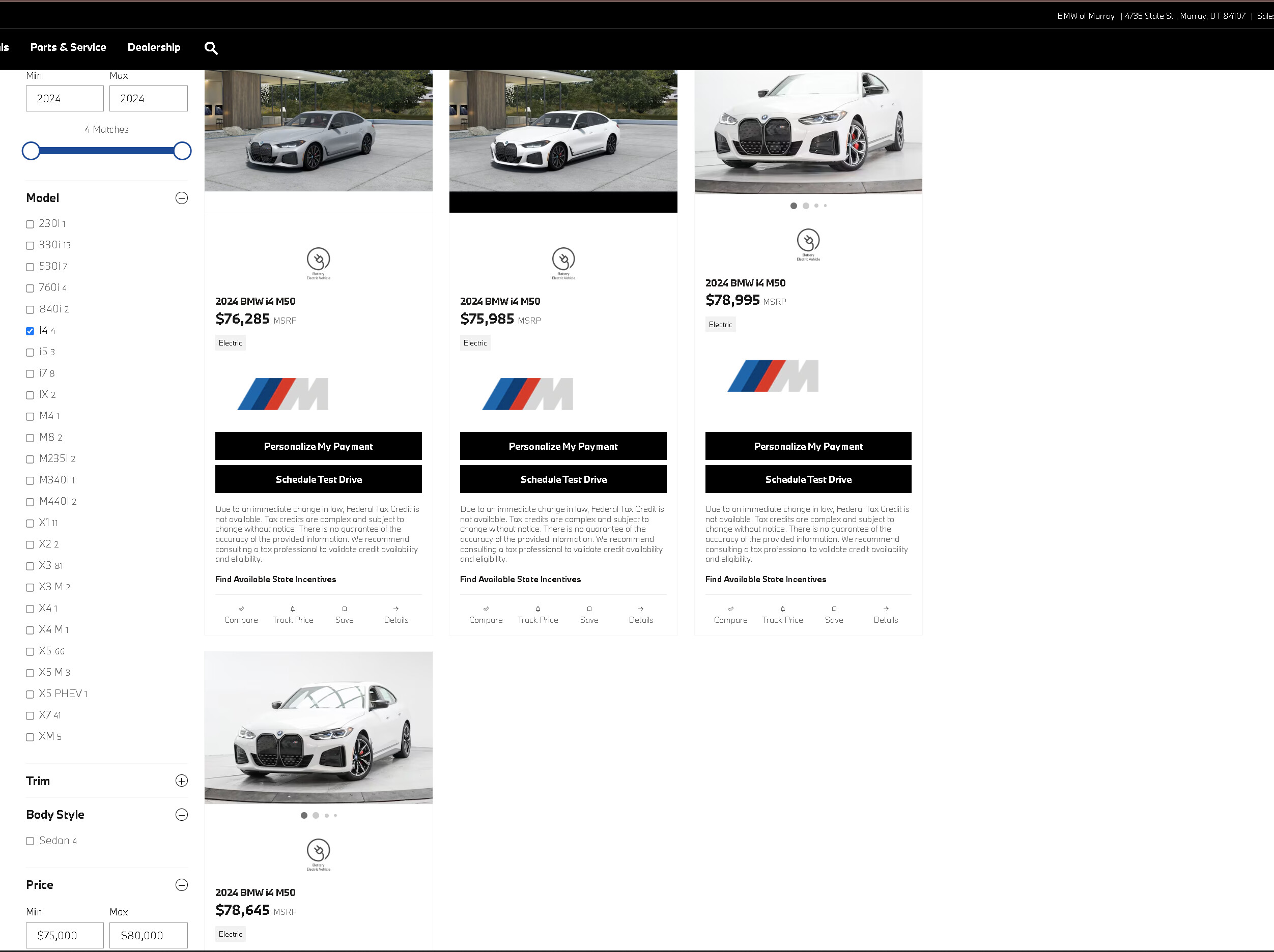1274x952 pixels.
Task: Schedule test drive for the $78,995 i4
Action: point(808,479)
